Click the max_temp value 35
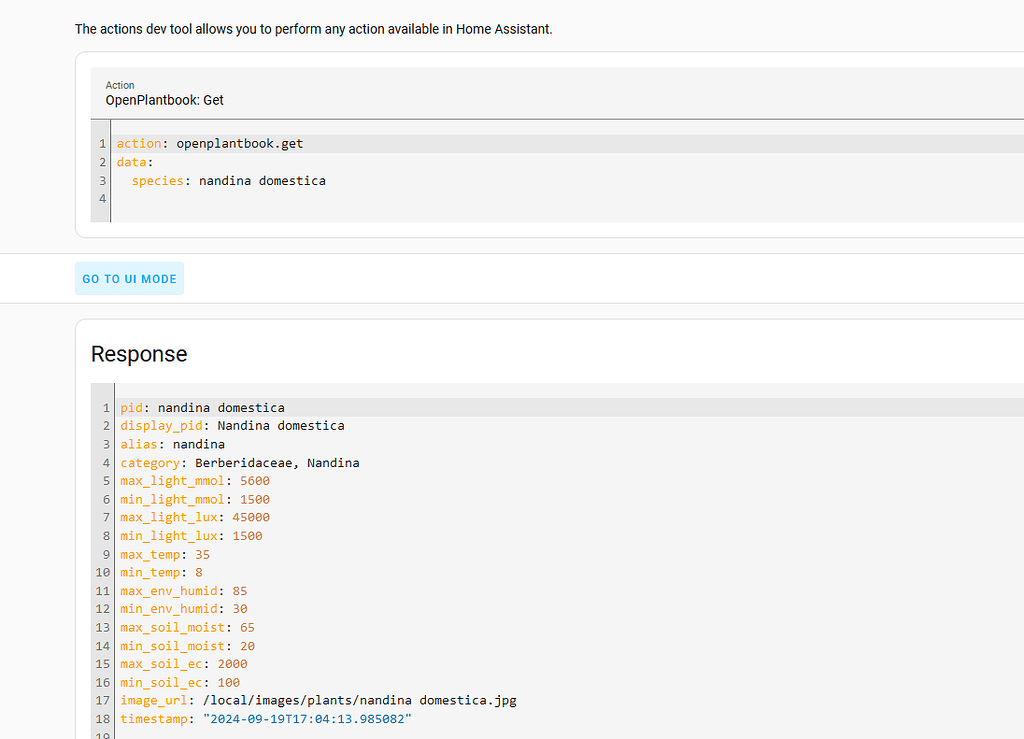 point(203,554)
